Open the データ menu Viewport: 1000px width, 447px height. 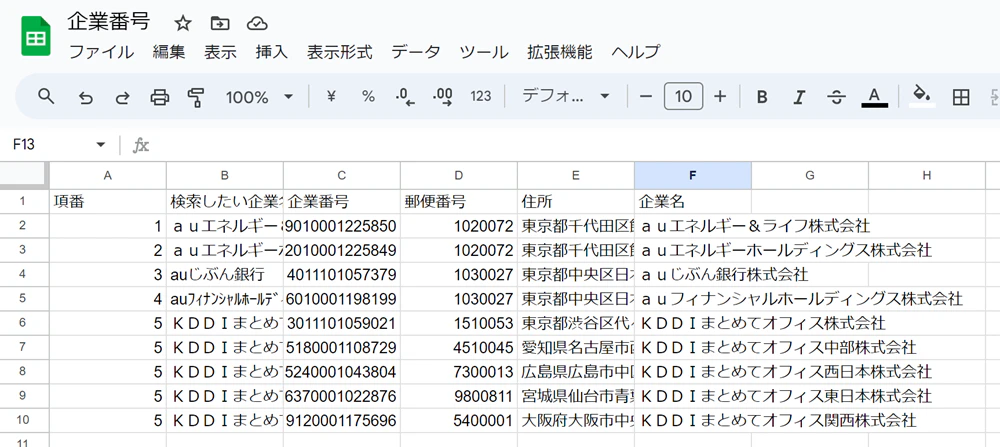(x=416, y=52)
